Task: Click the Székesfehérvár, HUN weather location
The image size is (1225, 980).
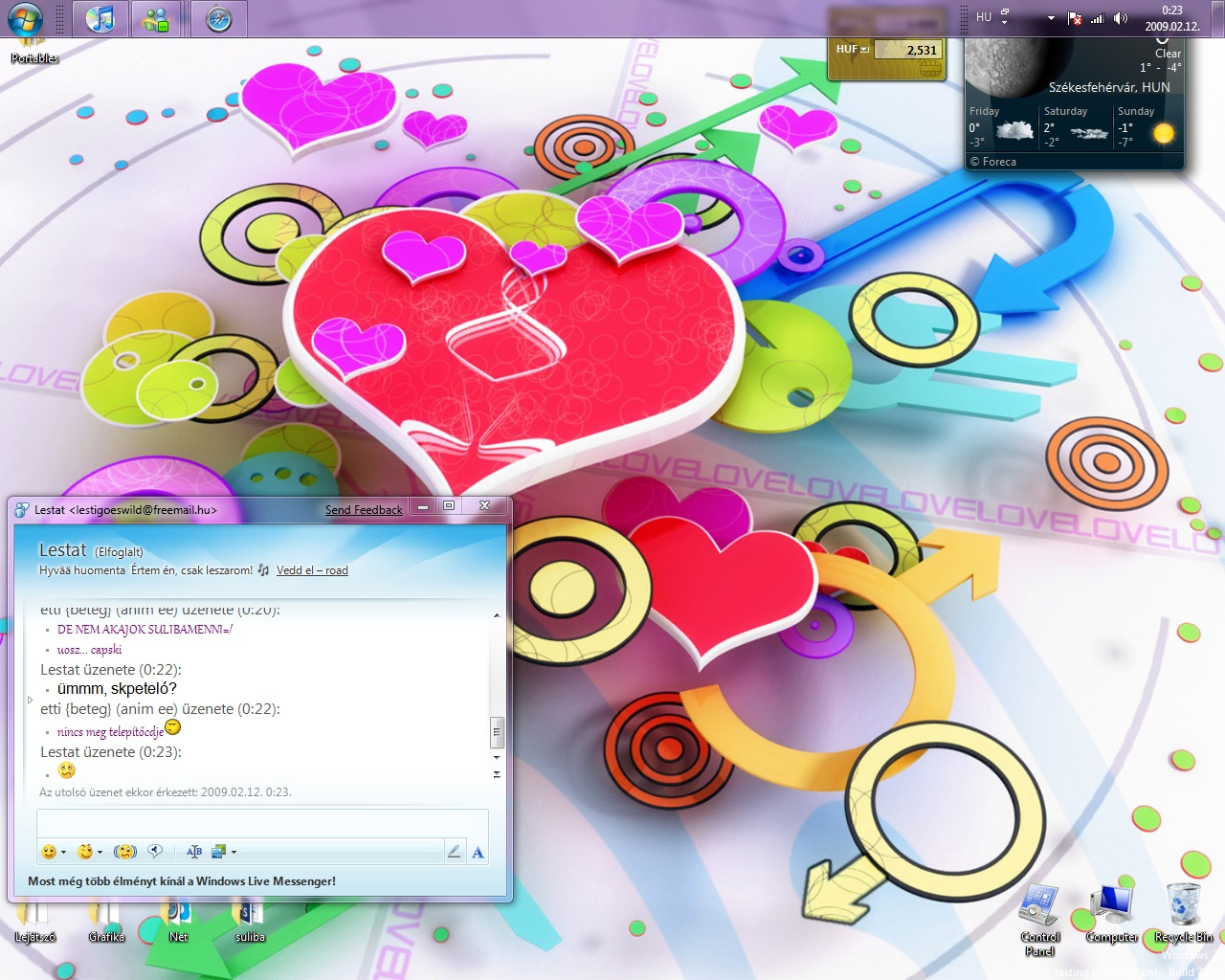Action: (1109, 87)
